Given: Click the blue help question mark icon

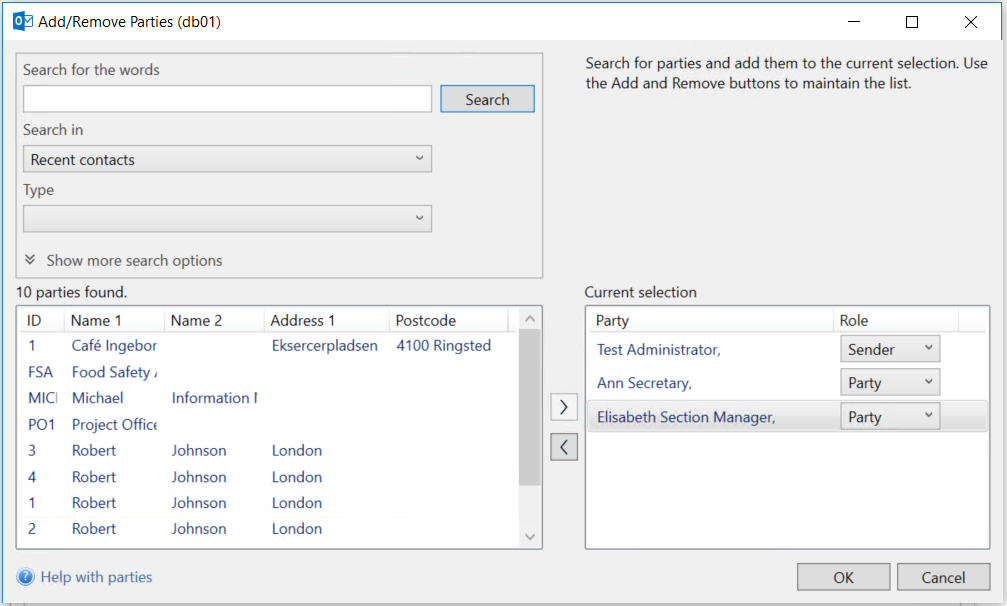Looking at the screenshot, I should pyautogui.click(x=25, y=577).
